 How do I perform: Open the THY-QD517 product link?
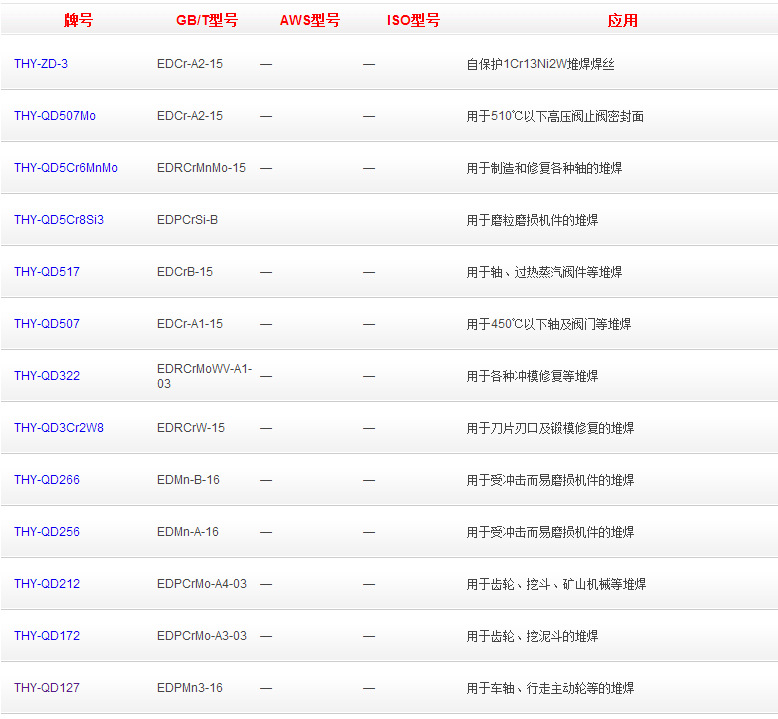(x=47, y=272)
